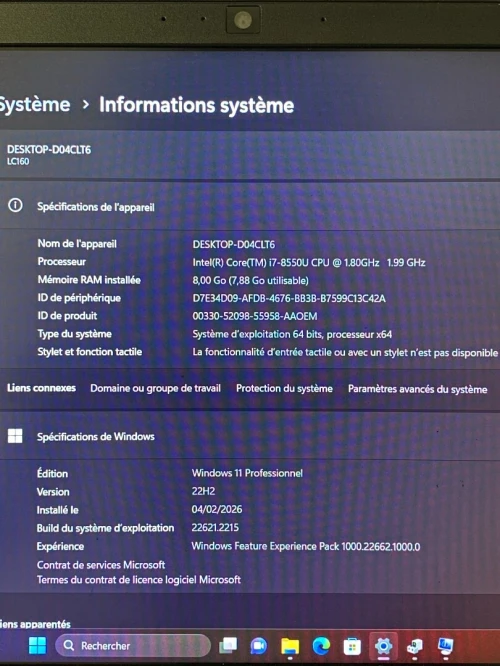
Task: Click the magnifier icon in Rechercher box
Action: pyautogui.click(x=68, y=645)
